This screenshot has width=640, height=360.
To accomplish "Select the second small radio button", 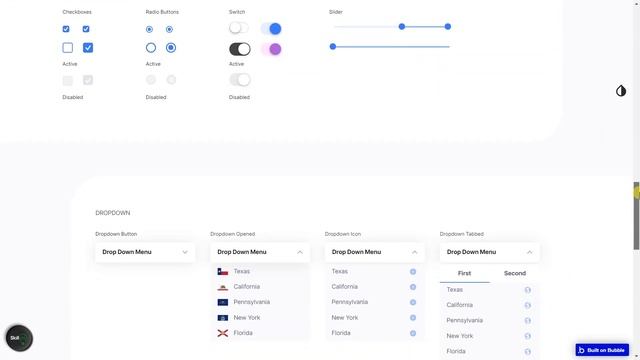I will [x=169, y=29].
